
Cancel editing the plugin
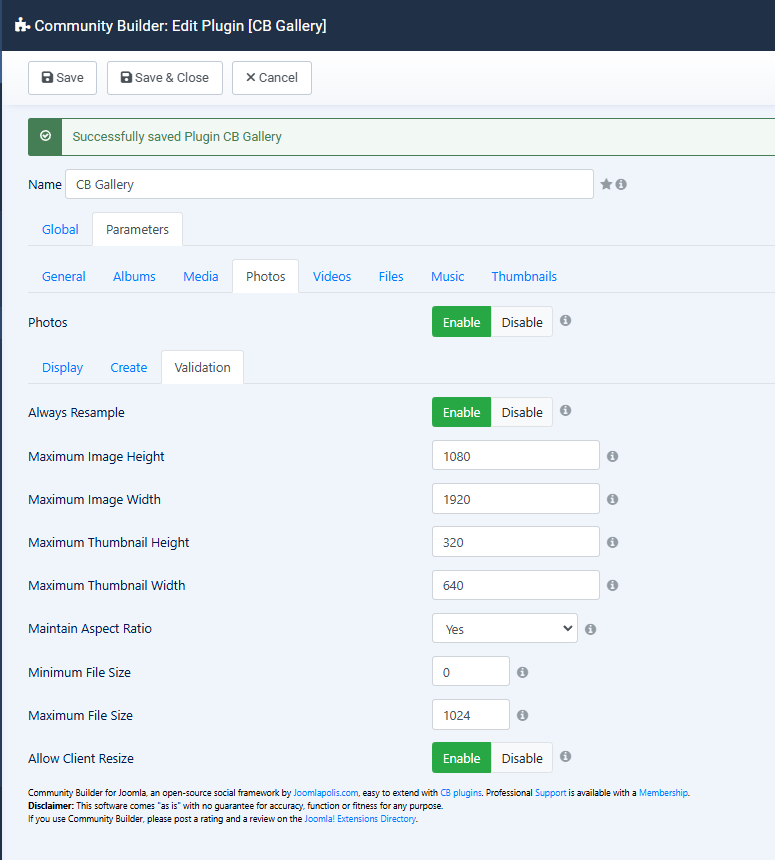pyautogui.click(x=272, y=78)
